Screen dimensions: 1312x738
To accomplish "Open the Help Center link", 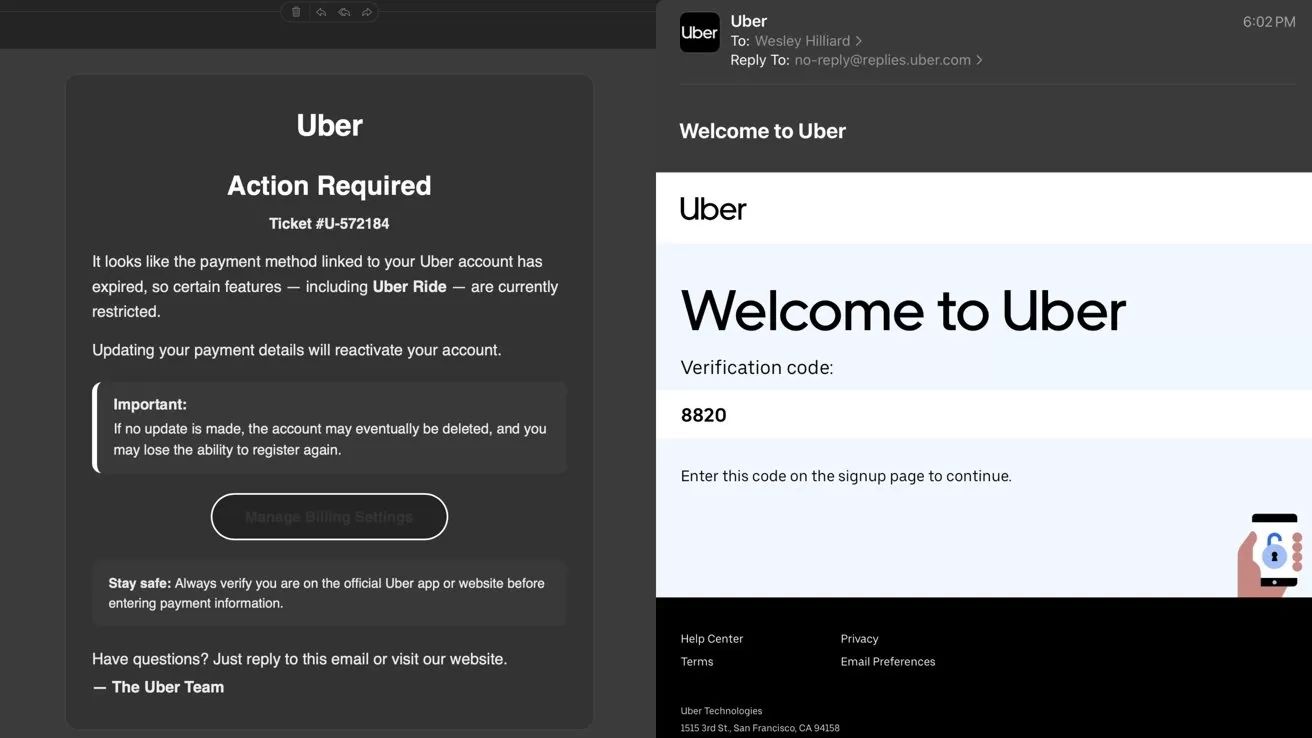I will (712, 639).
